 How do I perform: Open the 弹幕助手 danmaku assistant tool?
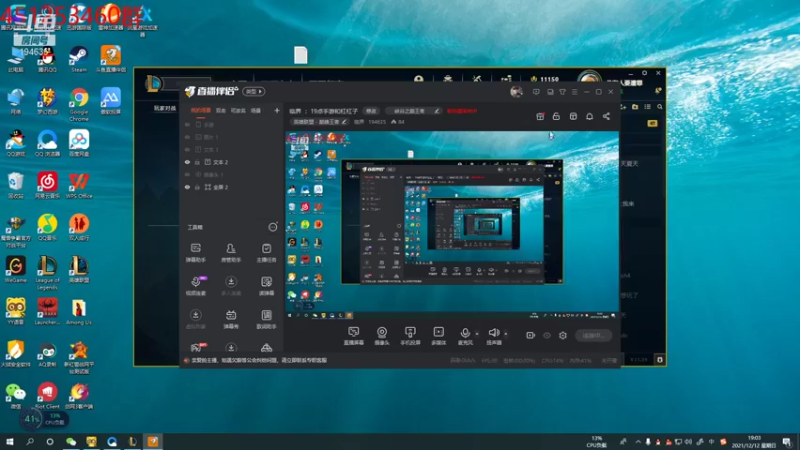point(195,253)
